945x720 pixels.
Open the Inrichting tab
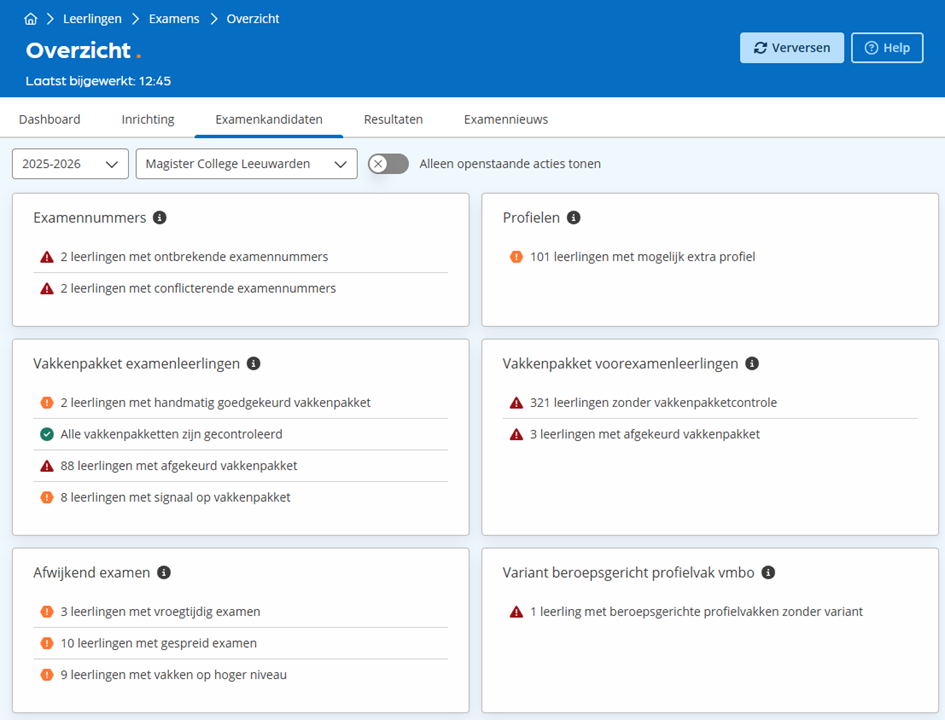click(x=148, y=119)
